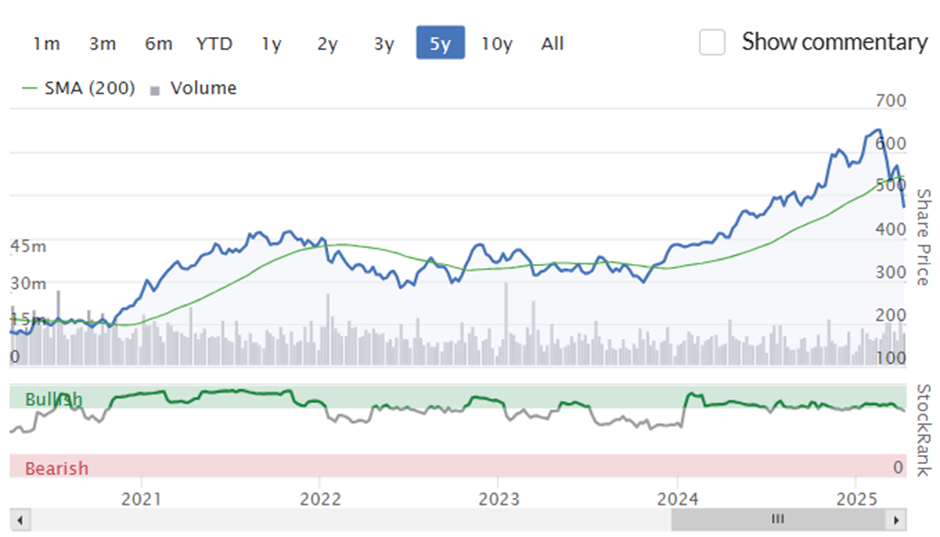
Task: Click the 2024 axis label
Action: 677,499
